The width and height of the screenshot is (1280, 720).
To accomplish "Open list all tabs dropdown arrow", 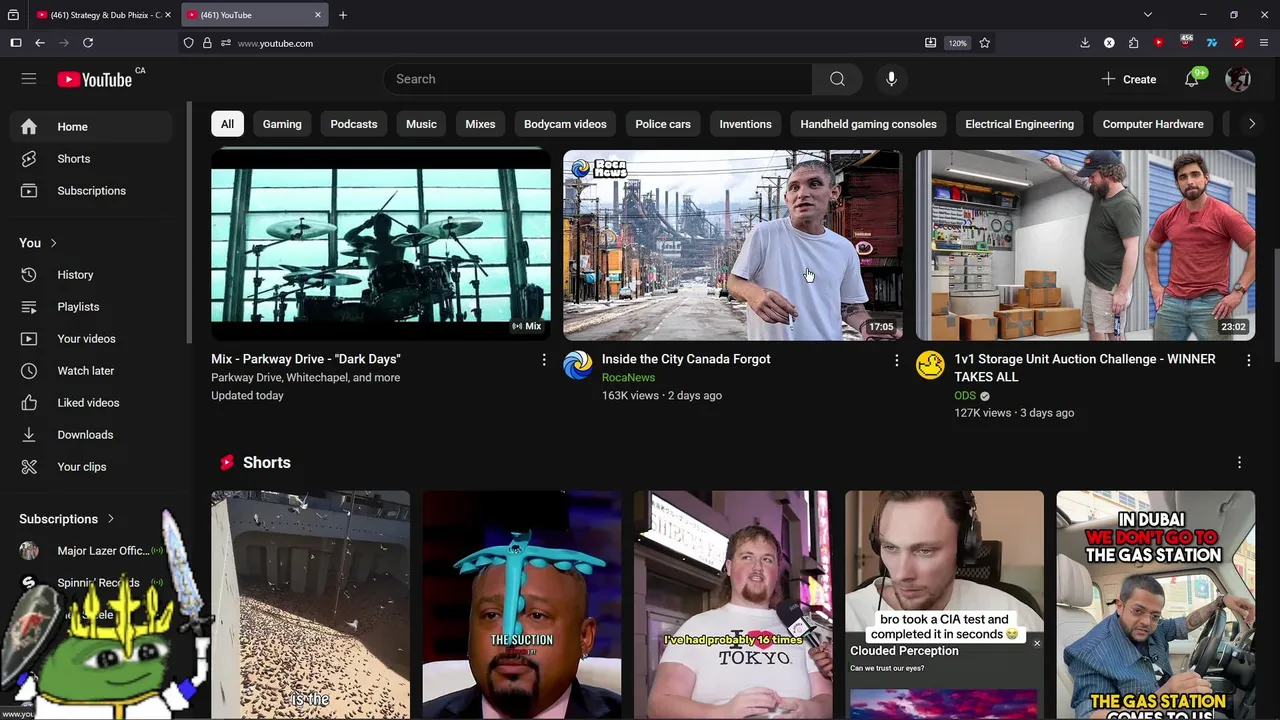I will coord(1148,15).
